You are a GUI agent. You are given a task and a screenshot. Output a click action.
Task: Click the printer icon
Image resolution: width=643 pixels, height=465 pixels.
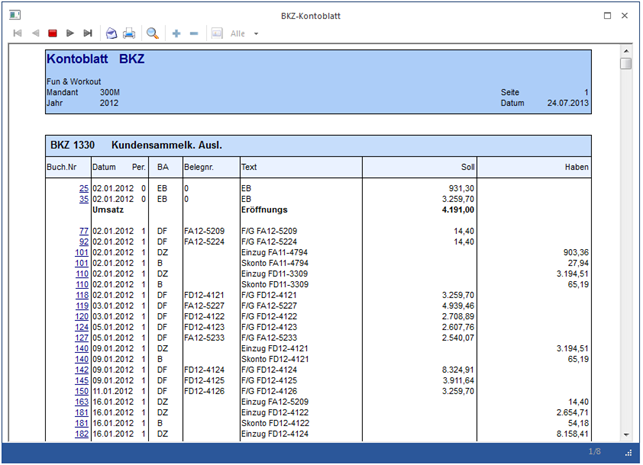click(129, 33)
